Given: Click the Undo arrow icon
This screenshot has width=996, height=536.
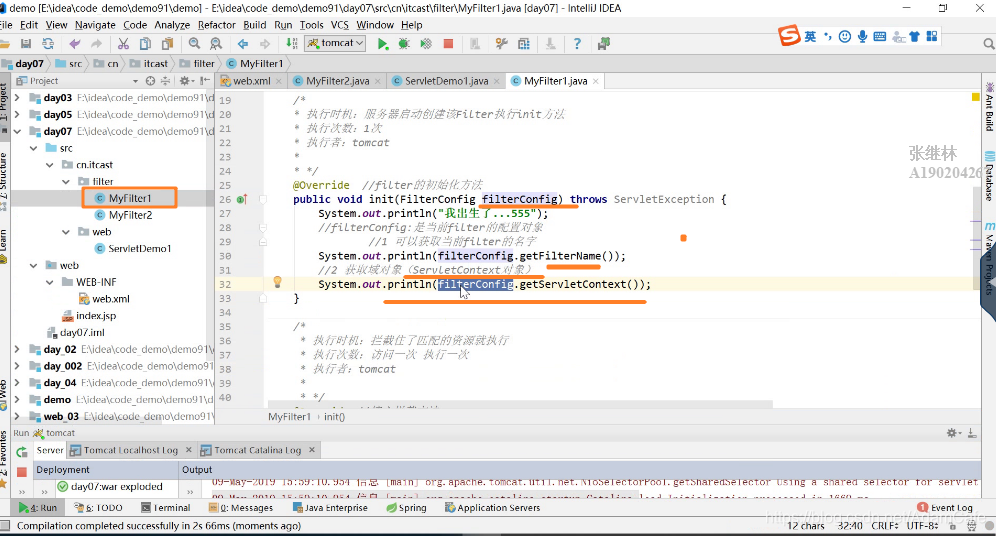Looking at the screenshot, I should tap(75, 44).
